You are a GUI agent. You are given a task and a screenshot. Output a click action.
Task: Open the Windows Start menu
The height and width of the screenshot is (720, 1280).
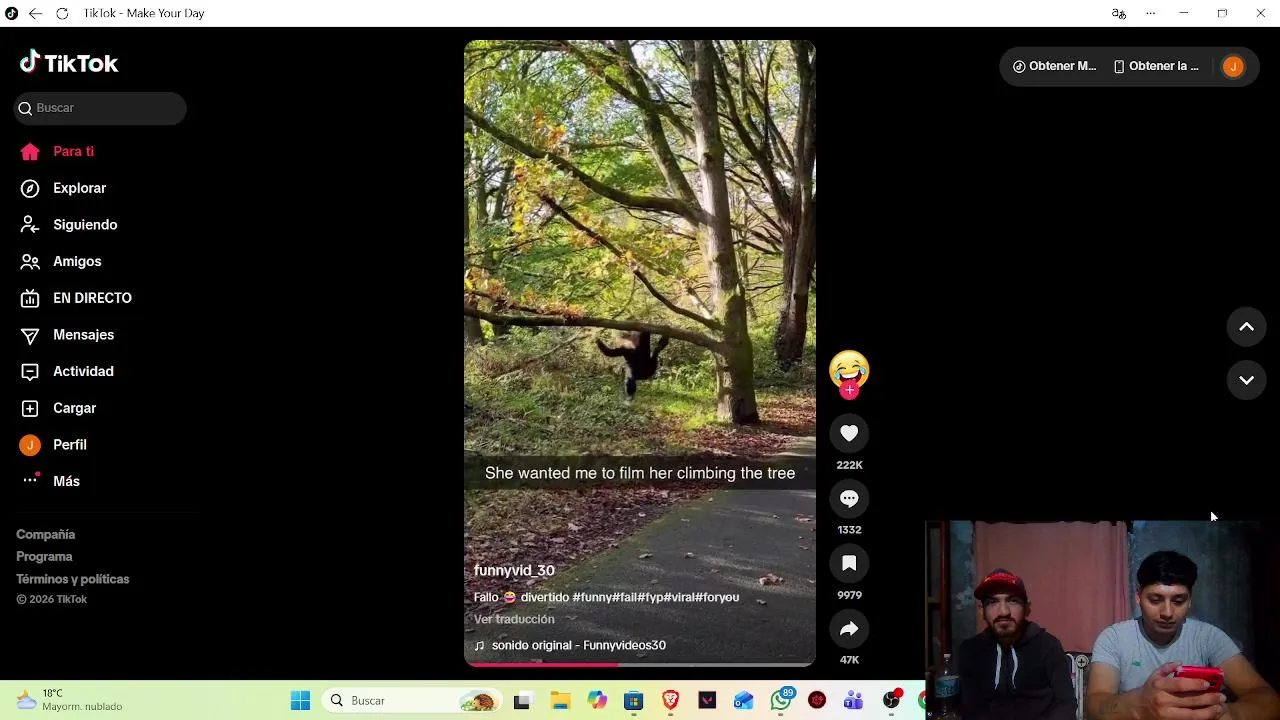(300, 701)
